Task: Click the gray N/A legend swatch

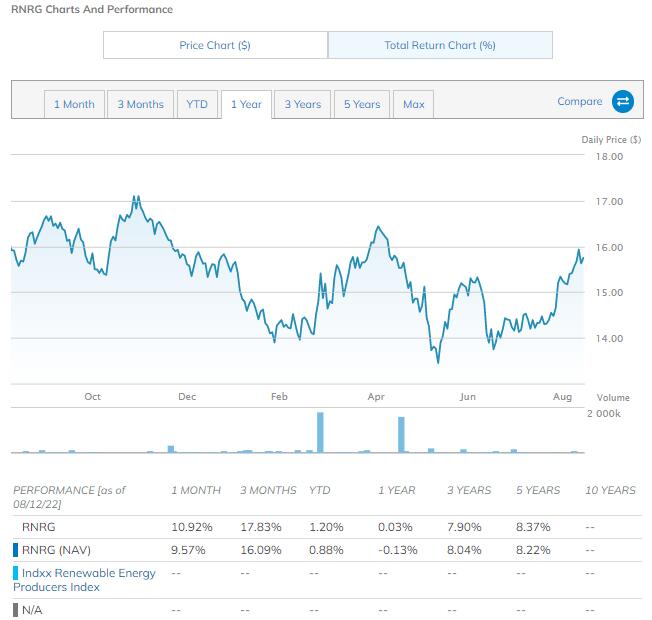Action: (15, 609)
